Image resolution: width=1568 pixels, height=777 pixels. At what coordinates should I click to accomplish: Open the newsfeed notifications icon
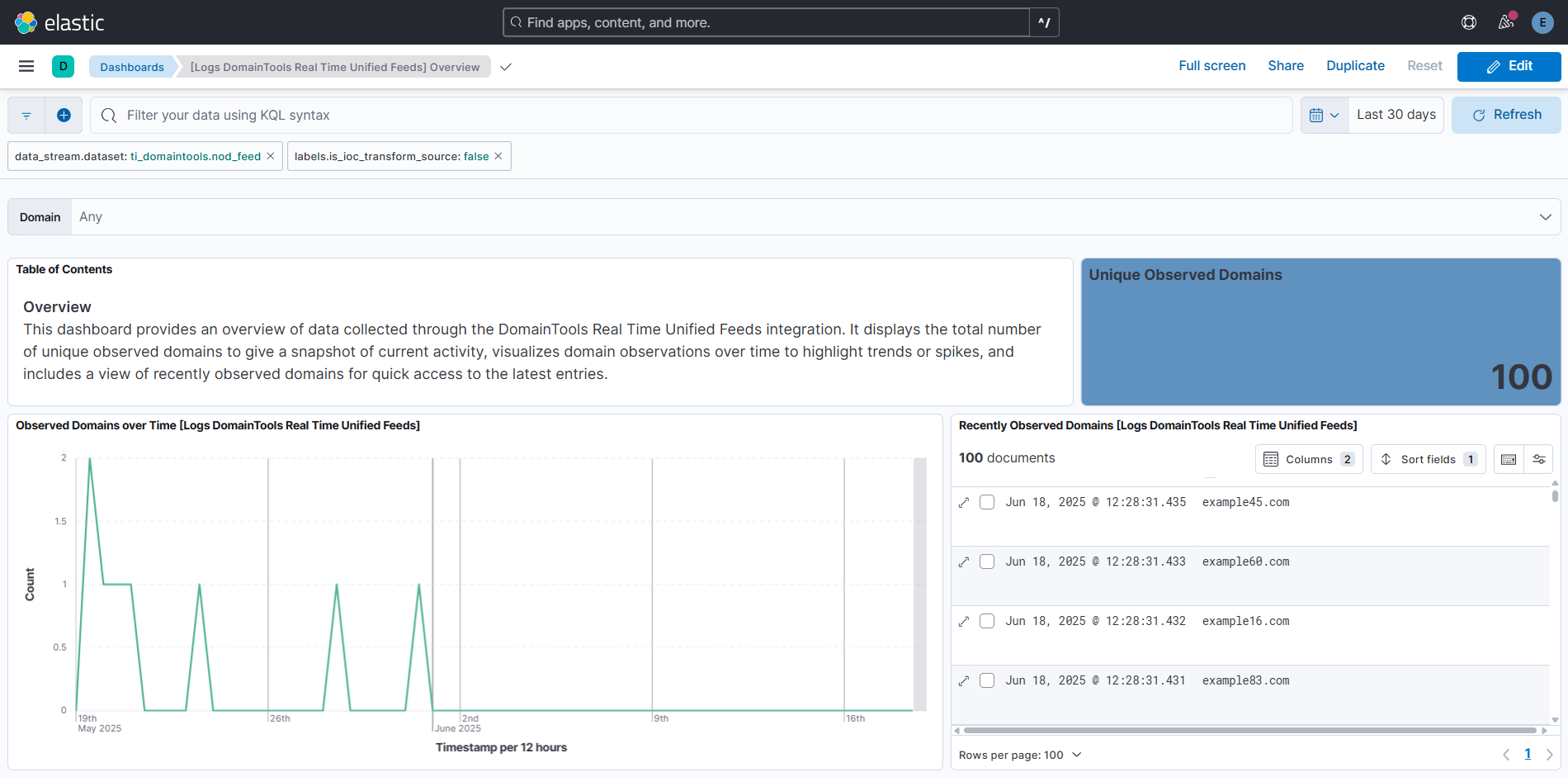pos(1506,22)
